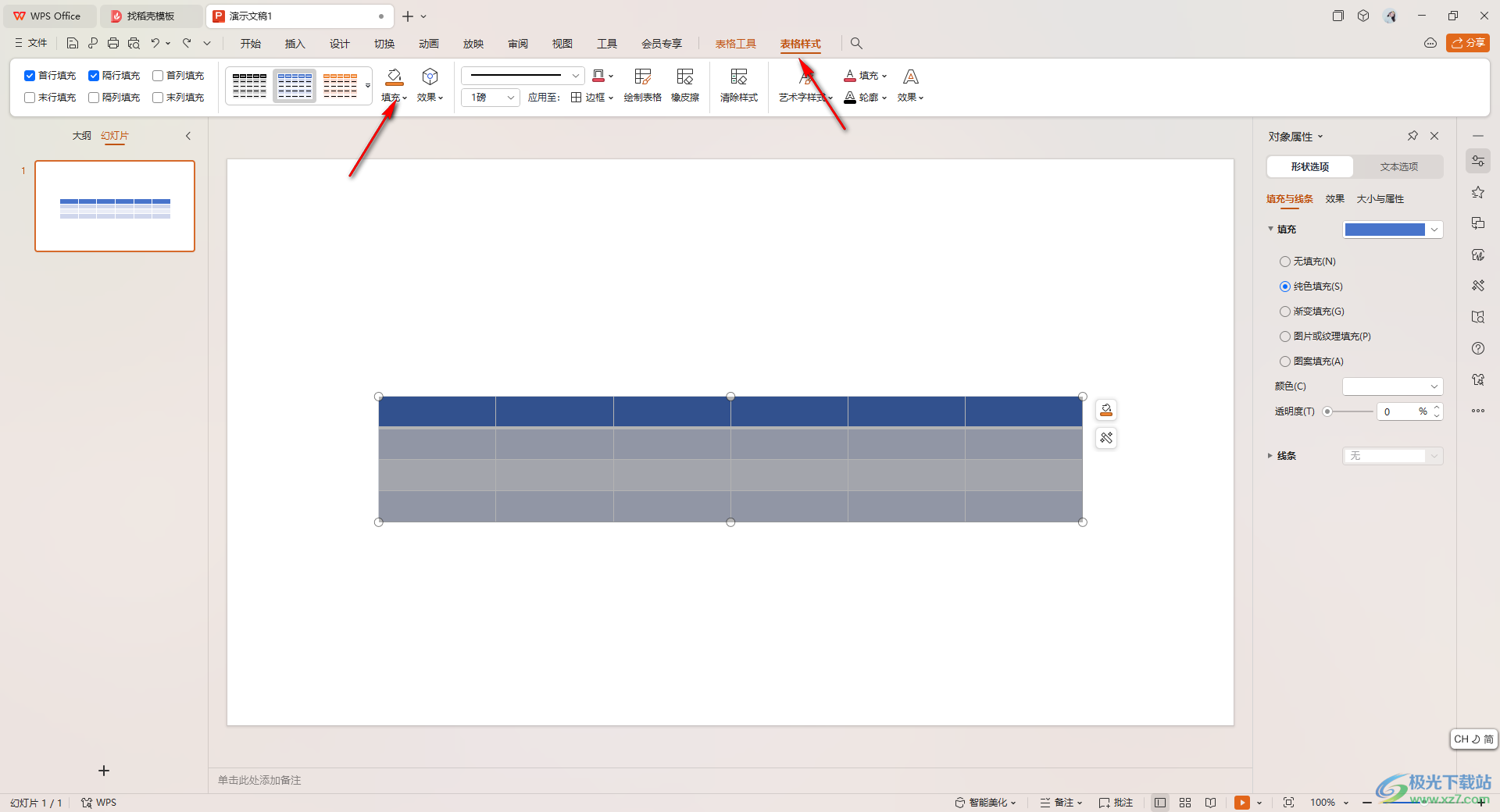Screen dimensions: 1500x812
Task: Select 渐变填充(G) radio option
Action: [1285, 312]
